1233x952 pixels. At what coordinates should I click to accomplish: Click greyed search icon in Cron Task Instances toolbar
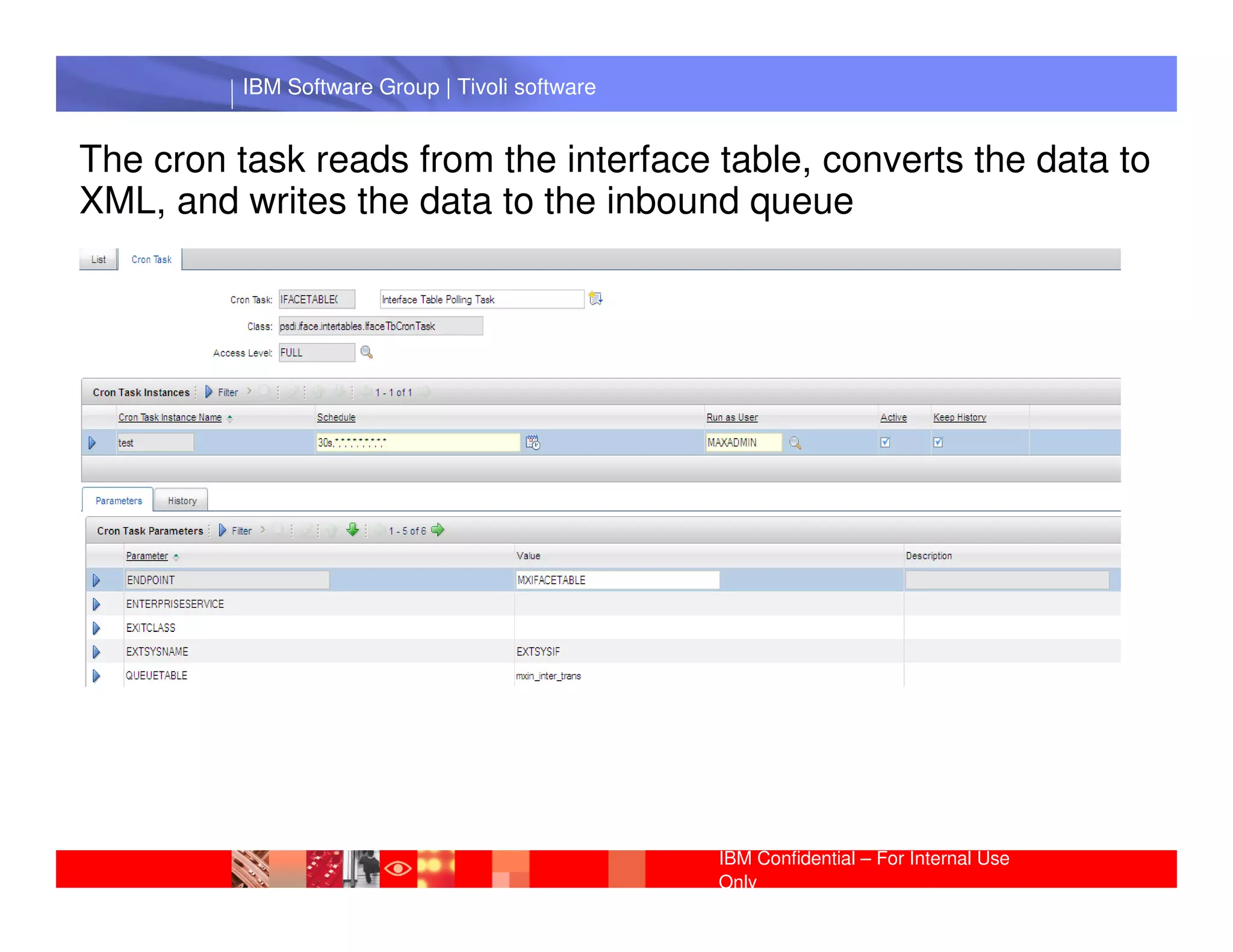click(x=264, y=392)
